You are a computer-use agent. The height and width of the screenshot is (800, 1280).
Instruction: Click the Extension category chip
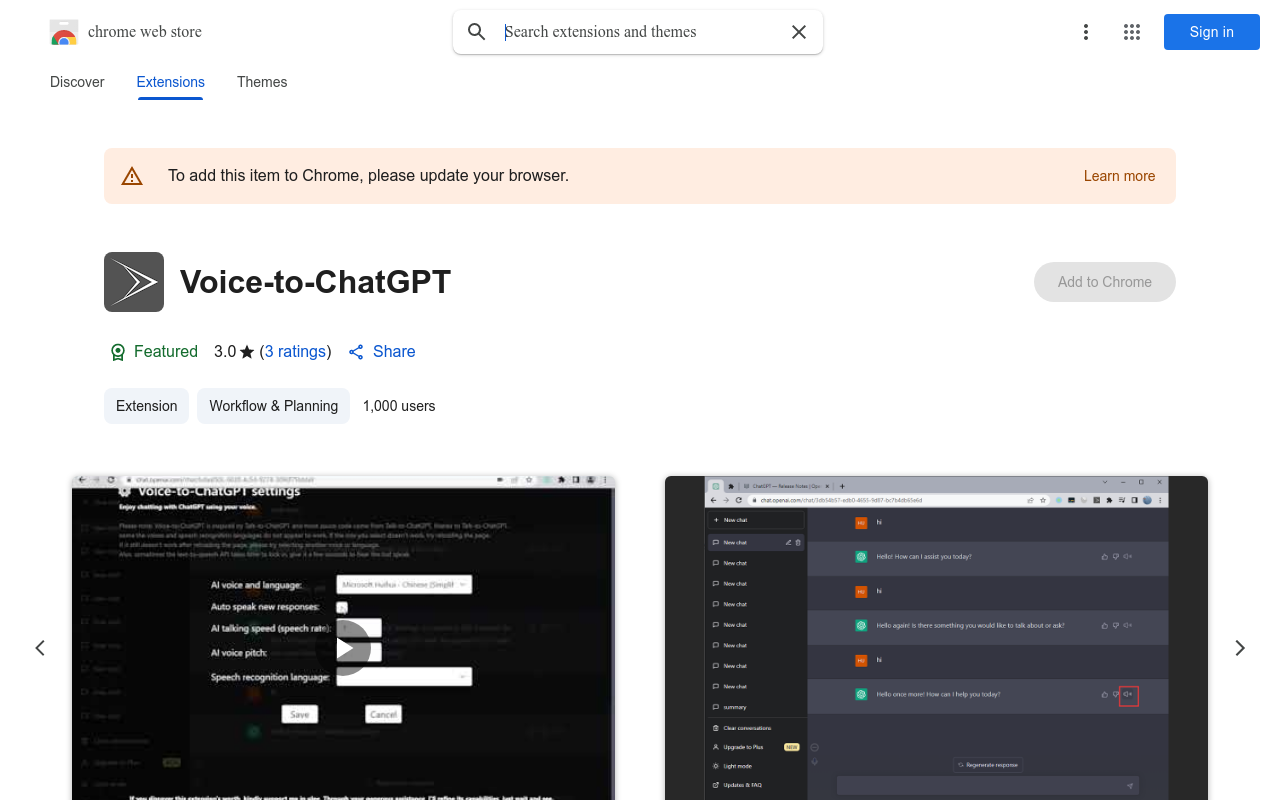147,406
